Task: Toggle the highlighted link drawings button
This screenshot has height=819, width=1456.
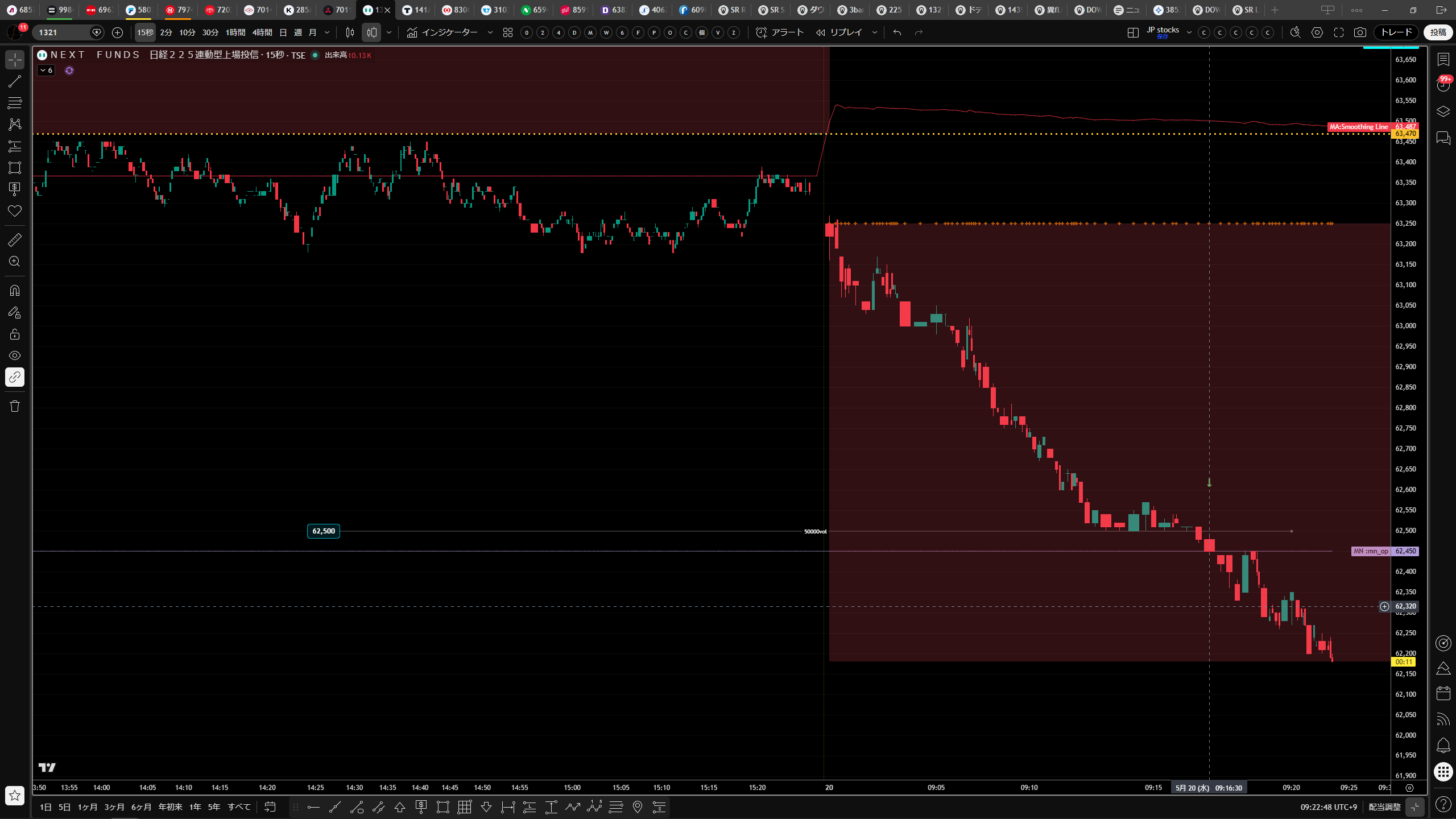Action: [15, 377]
